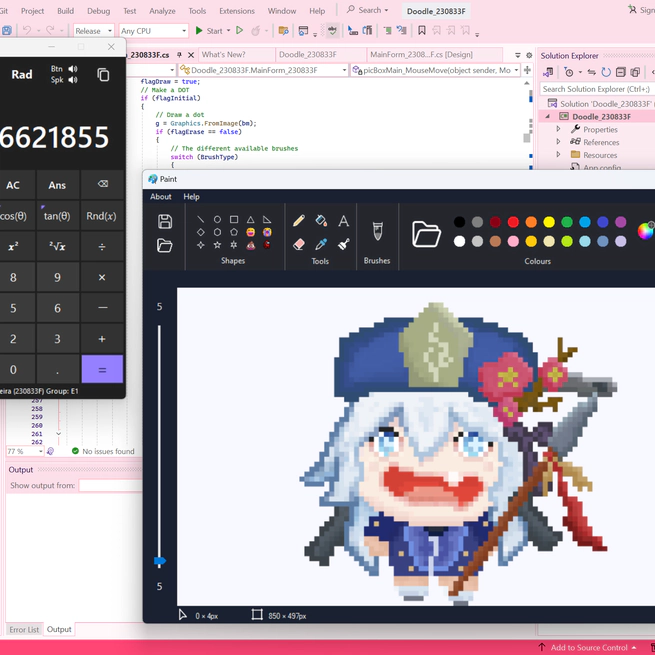
Task: Select the Eraser tool in Paint
Action: 299,244
